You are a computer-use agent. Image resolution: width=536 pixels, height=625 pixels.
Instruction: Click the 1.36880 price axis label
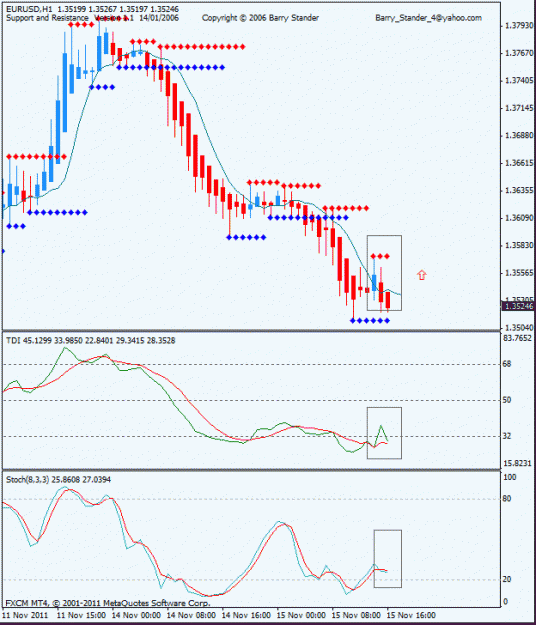point(519,136)
